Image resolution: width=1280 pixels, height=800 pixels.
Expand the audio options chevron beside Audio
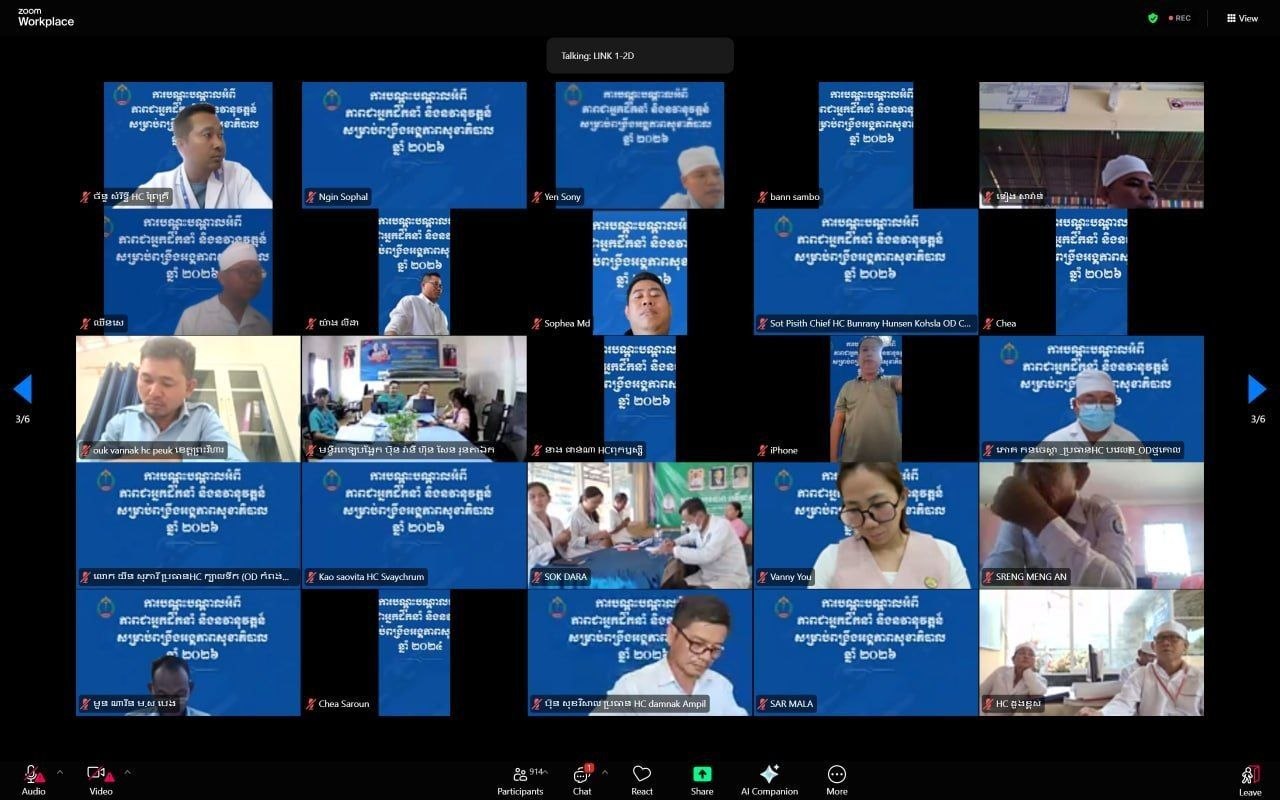(60, 772)
